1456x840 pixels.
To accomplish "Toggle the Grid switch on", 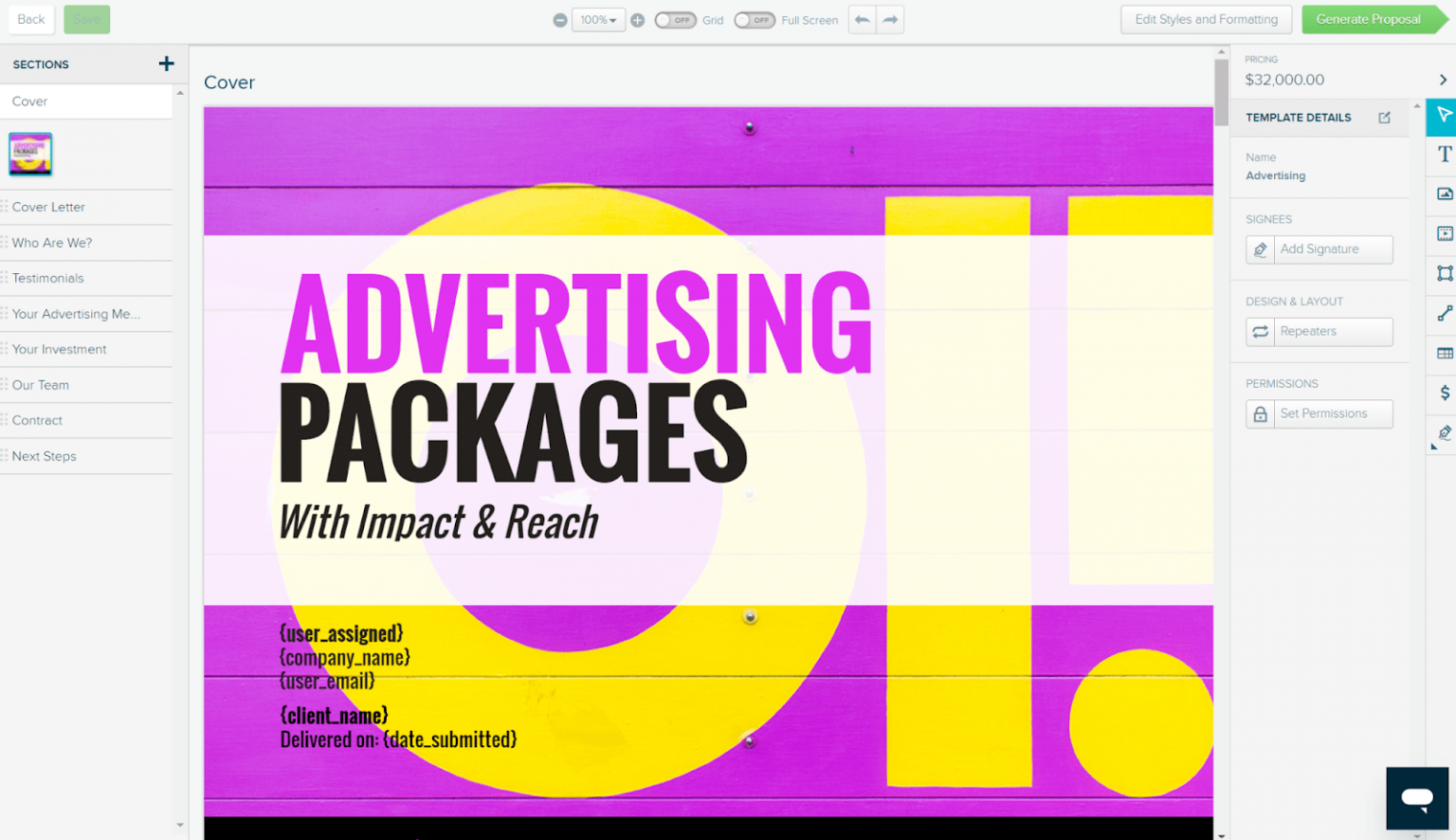I will [x=675, y=20].
